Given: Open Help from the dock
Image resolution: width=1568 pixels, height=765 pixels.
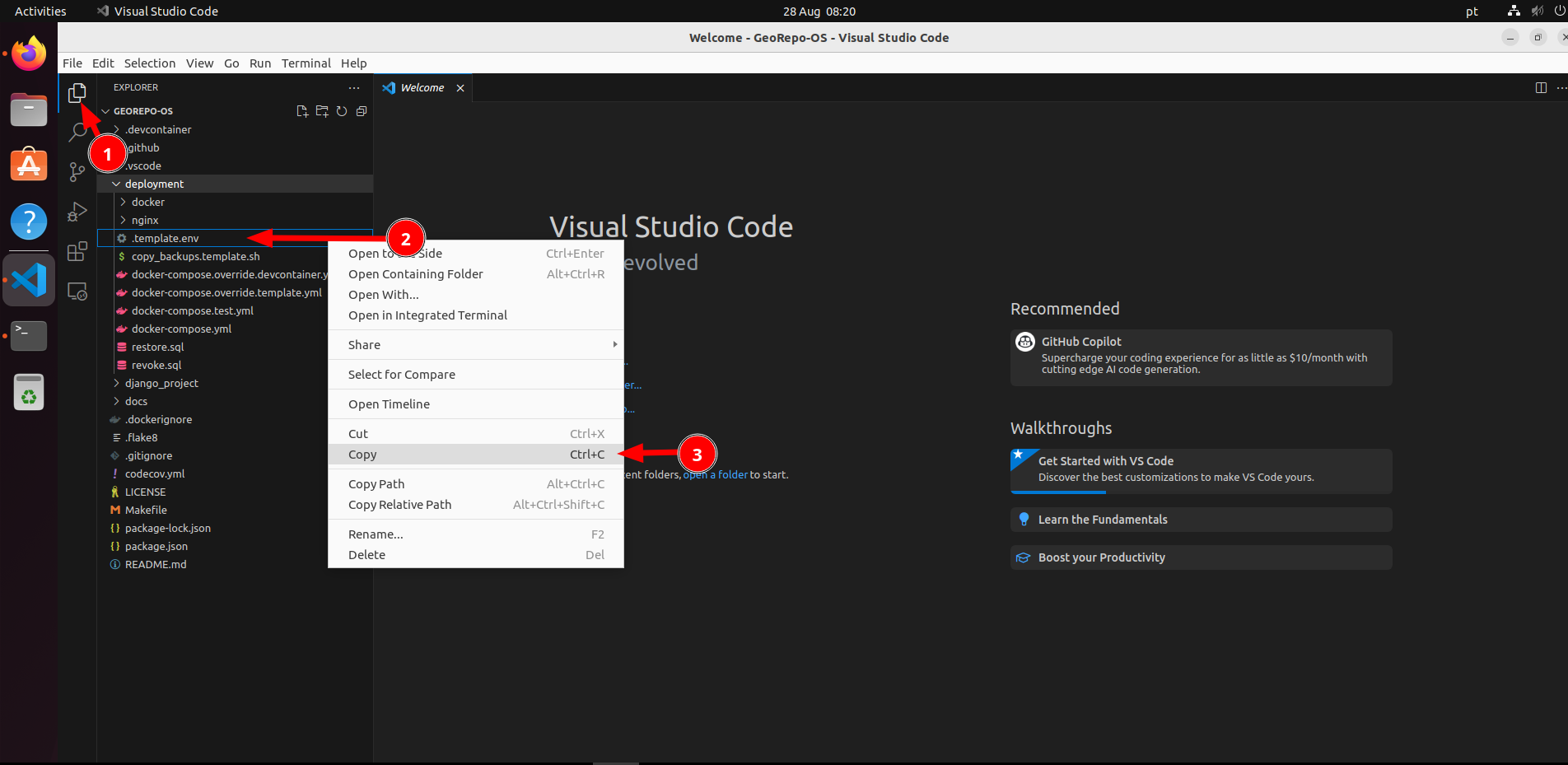Looking at the screenshot, I should pyautogui.click(x=29, y=222).
